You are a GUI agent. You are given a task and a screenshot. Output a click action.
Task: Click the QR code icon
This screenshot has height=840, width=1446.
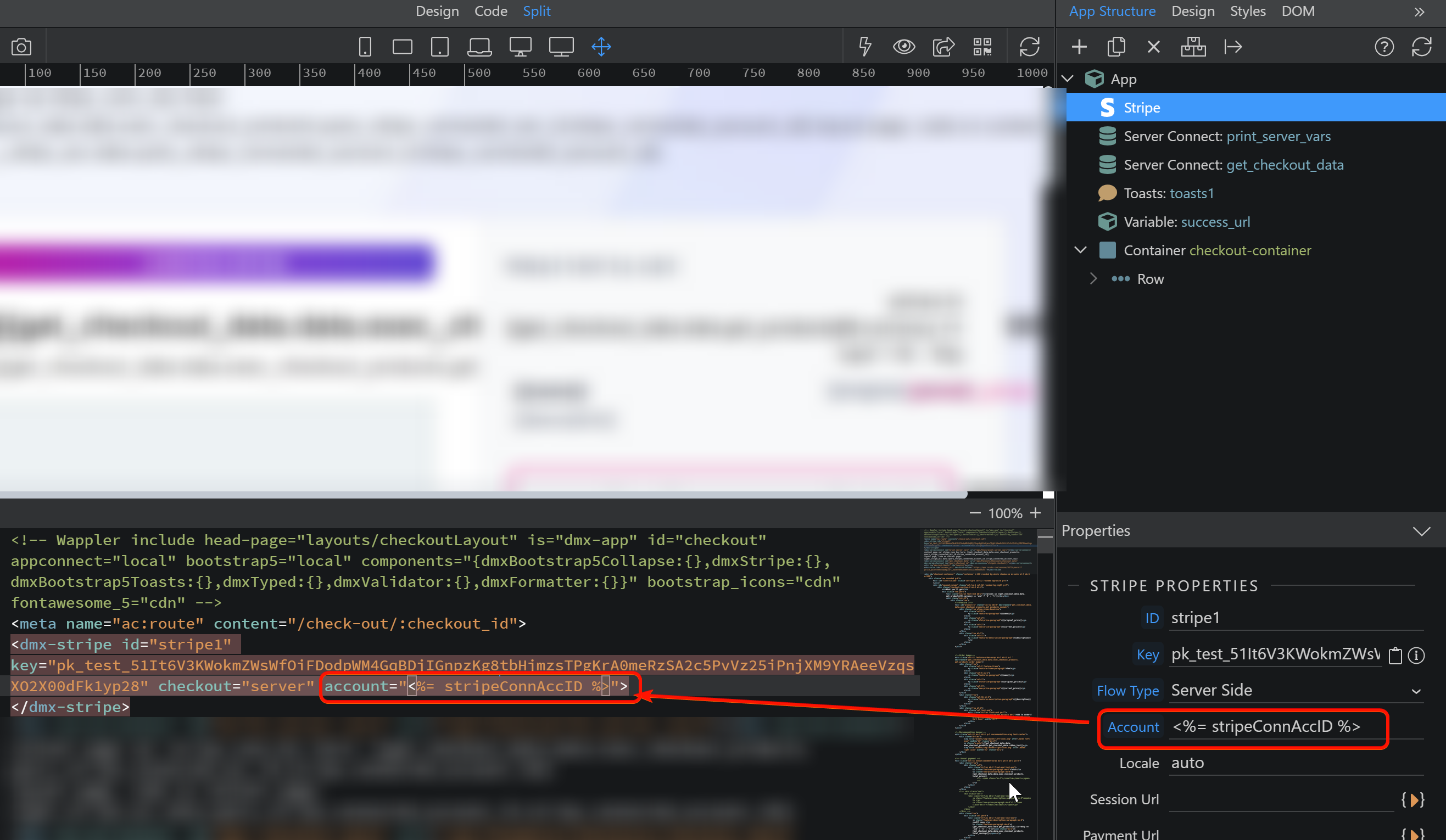coord(982,47)
